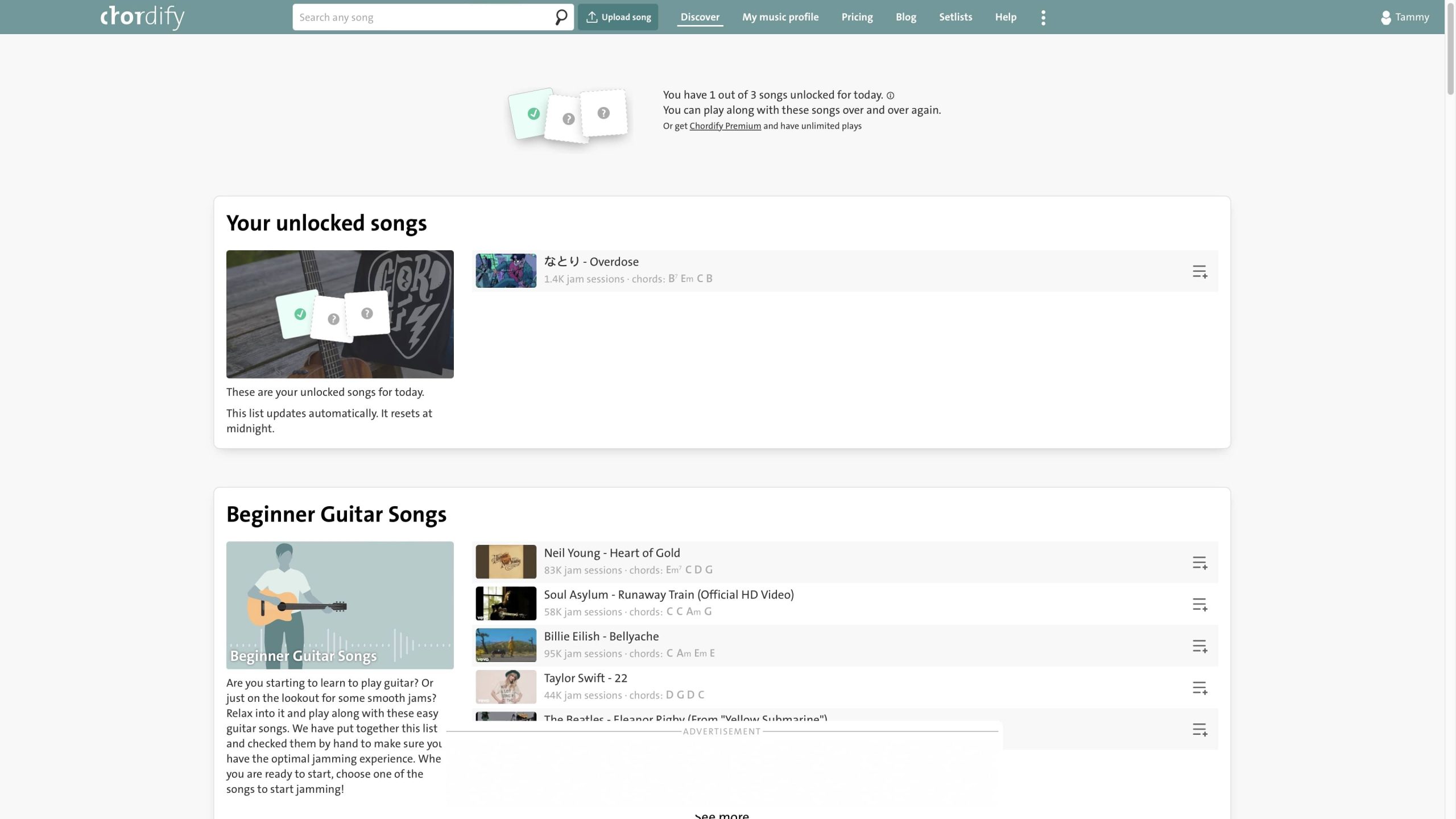Focus the Search any song field
Viewport: 1456px width, 819px height.
click(x=421, y=17)
